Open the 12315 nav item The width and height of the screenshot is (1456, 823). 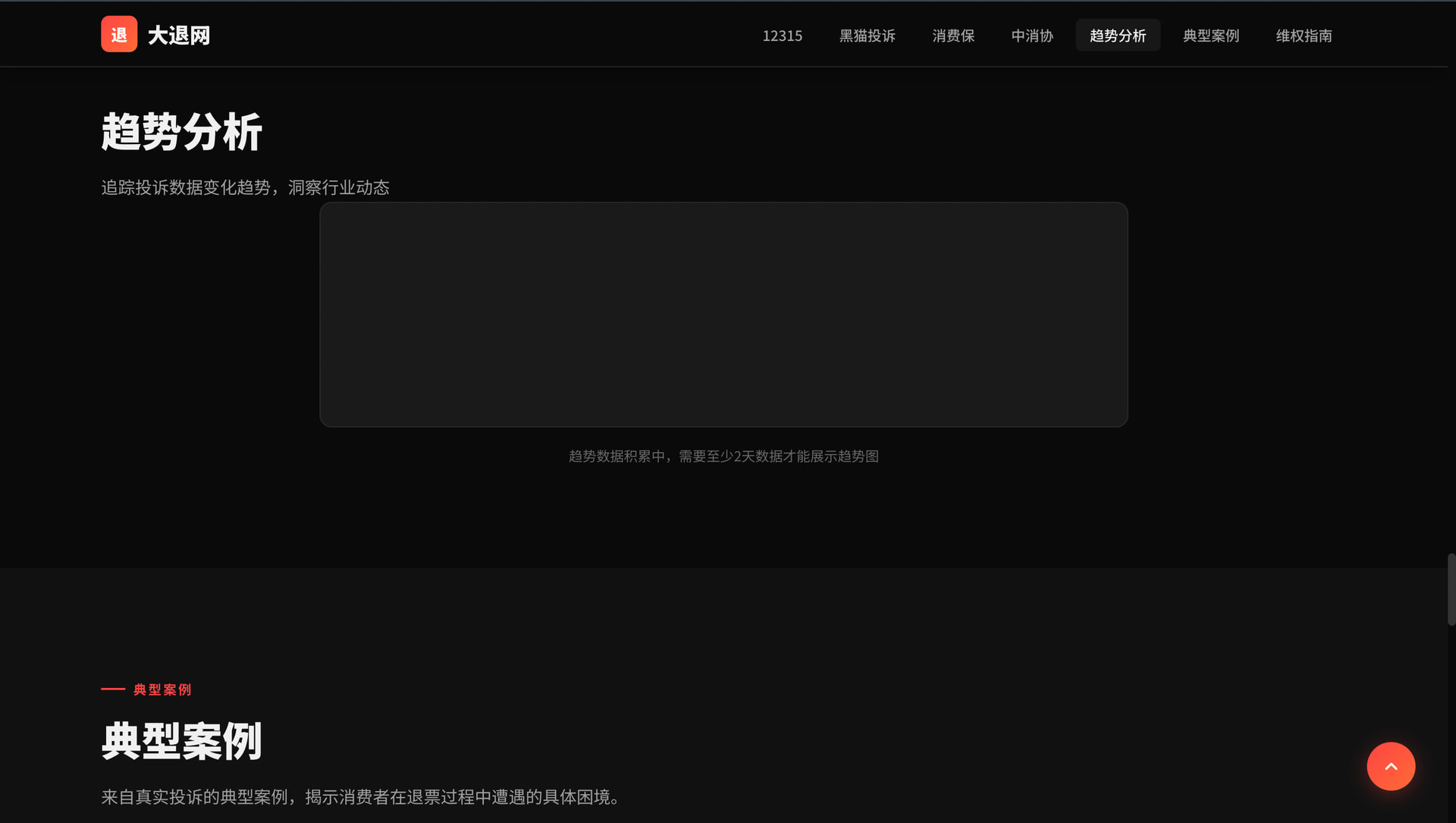click(782, 36)
